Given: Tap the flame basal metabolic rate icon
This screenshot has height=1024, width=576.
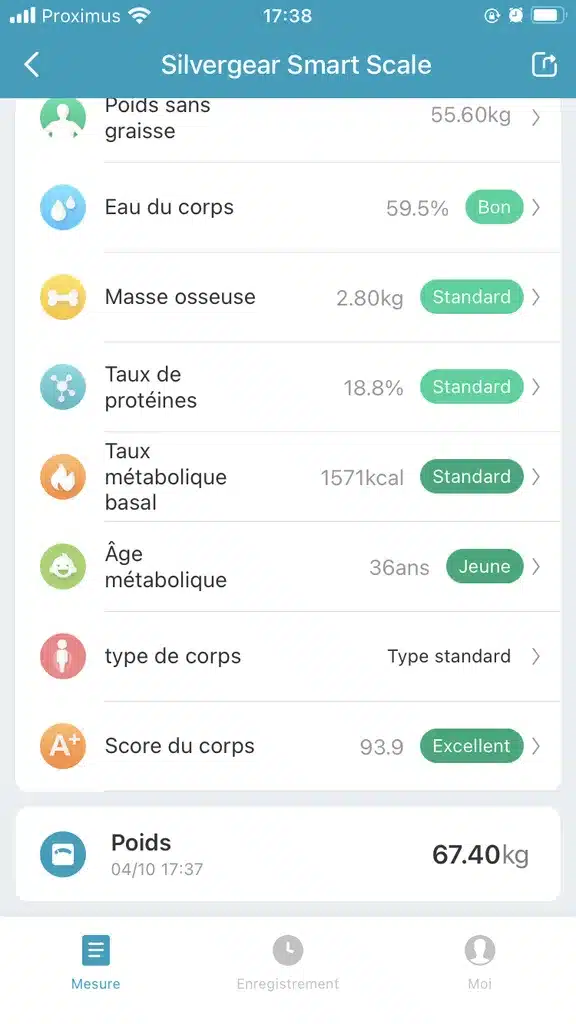Looking at the screenshot, I should [63, 477].
